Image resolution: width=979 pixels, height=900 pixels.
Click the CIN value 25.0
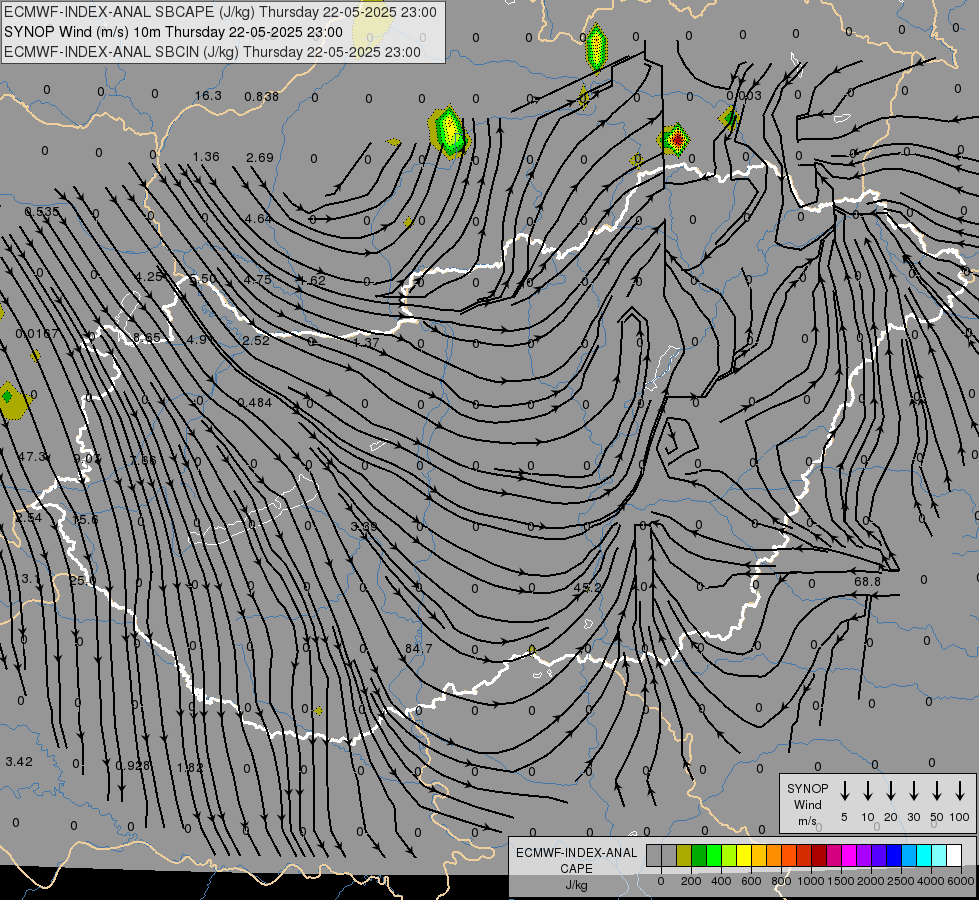(x=82, y=580)
